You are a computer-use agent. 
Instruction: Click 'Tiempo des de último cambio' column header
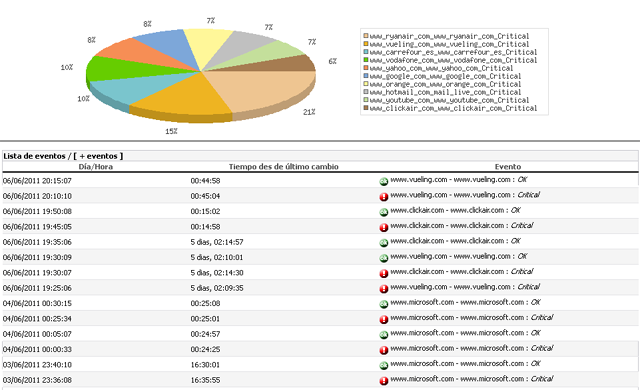(284, 166)
